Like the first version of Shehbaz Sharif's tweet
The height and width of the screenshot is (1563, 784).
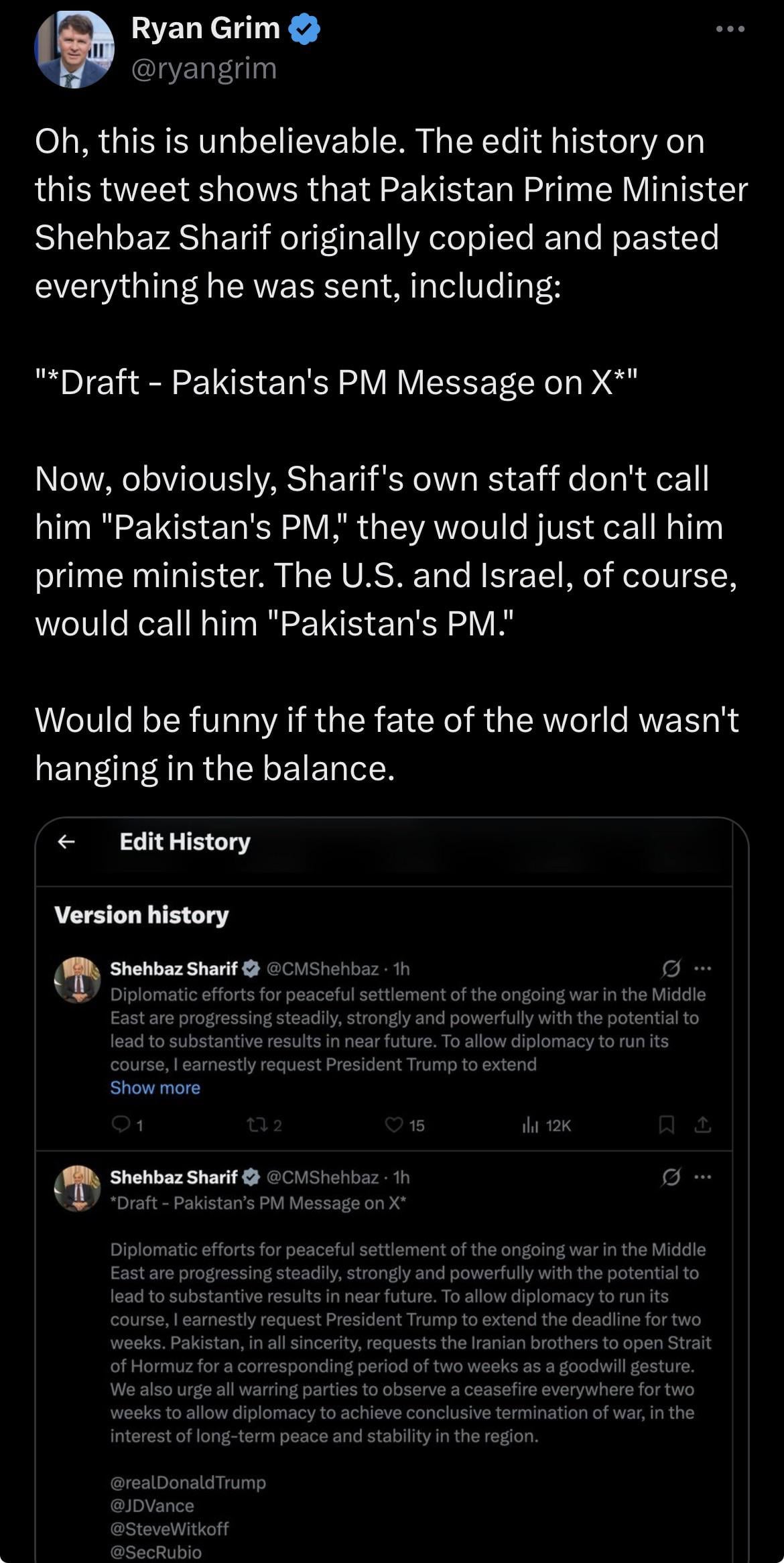(x=394, y=1125)
